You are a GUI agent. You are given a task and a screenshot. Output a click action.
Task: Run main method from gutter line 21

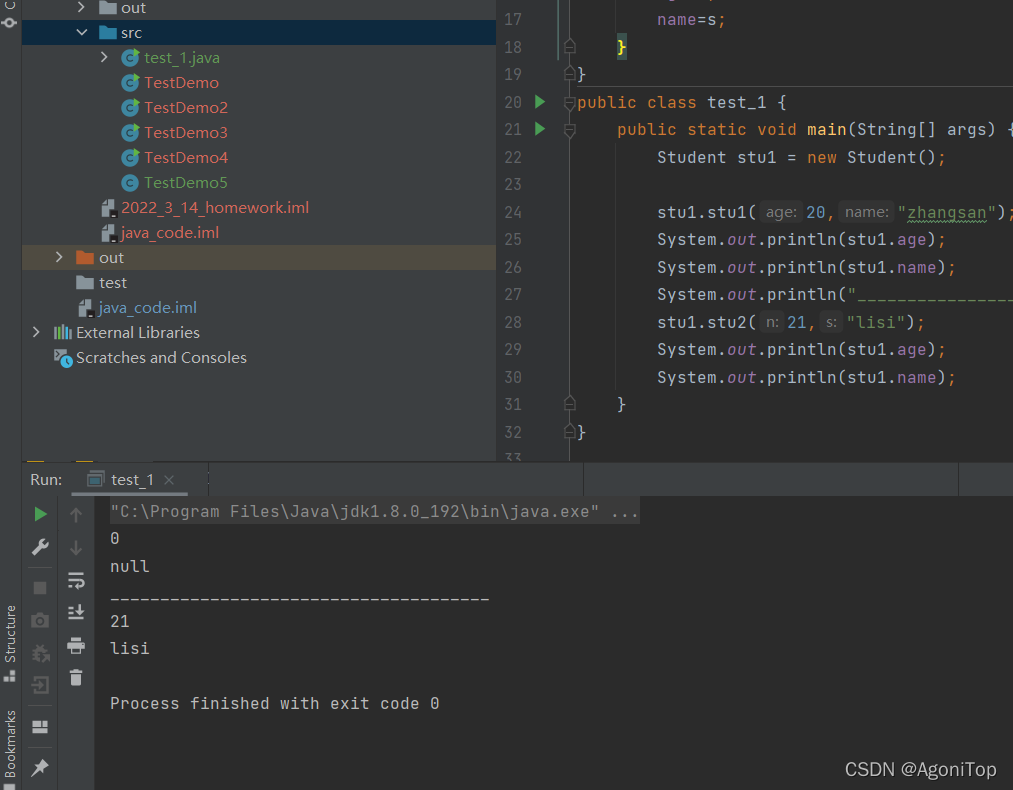[540, 129]
